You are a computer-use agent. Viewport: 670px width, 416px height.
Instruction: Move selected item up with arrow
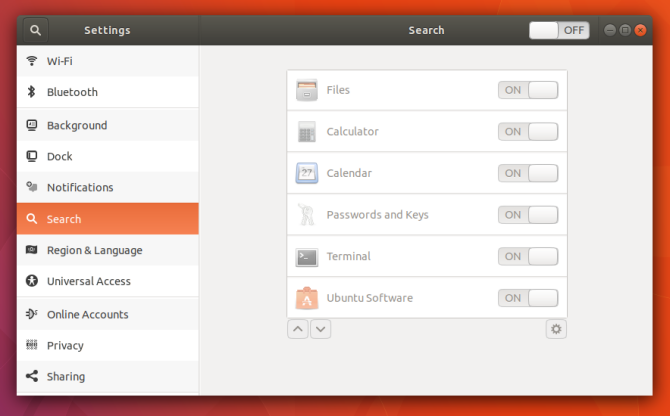coord(298,329)
